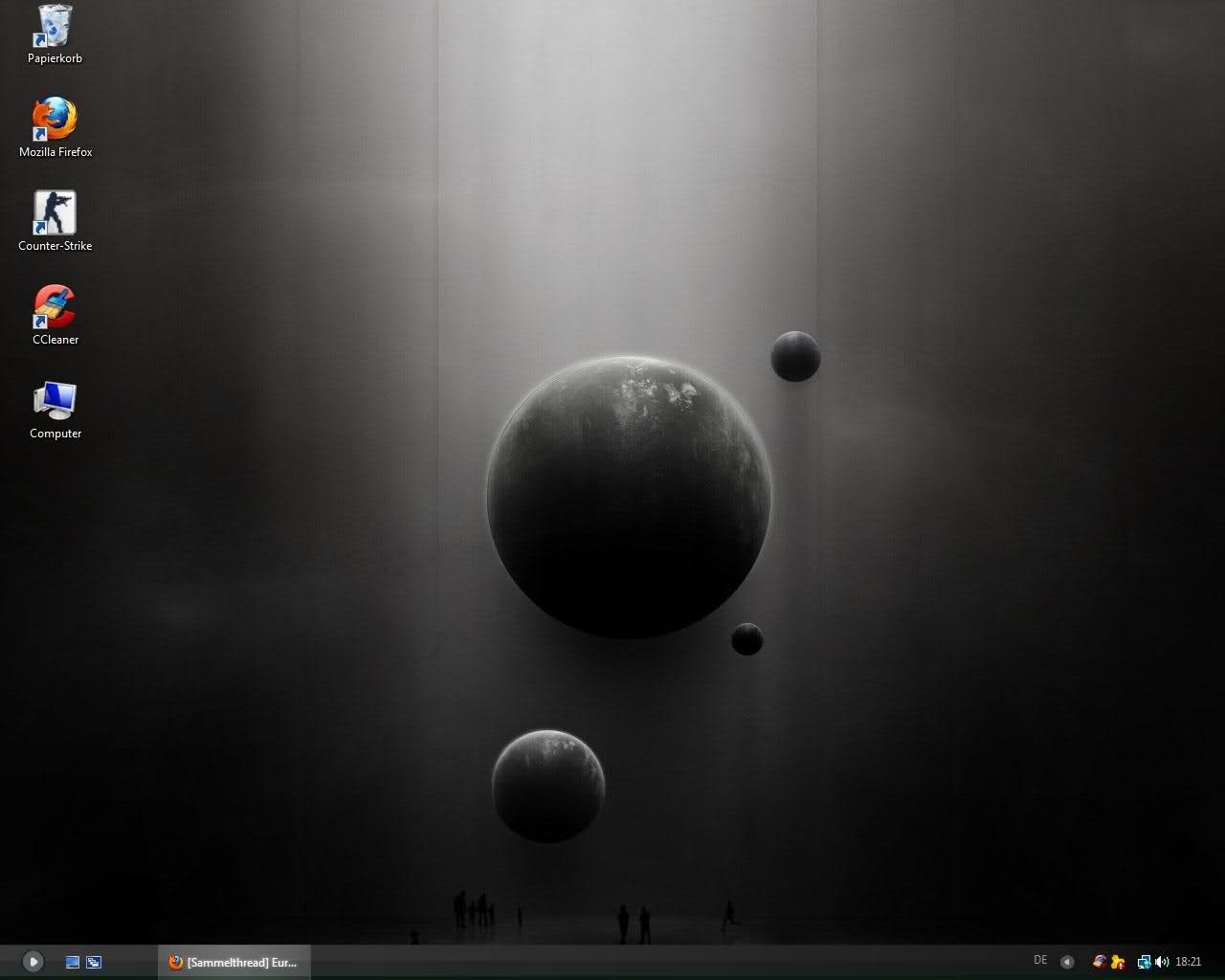Image resolution: width=1225 pixels, height=980 pixels.
Task: Click the 18:21 taskbar clock
Action: tap(1188, 962)
